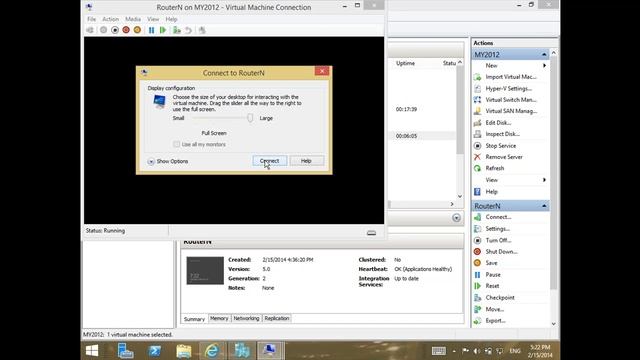Click the Enhanced Session toolbar icon
This screenshot has height=360, width=640.
[x=202, y=30]
